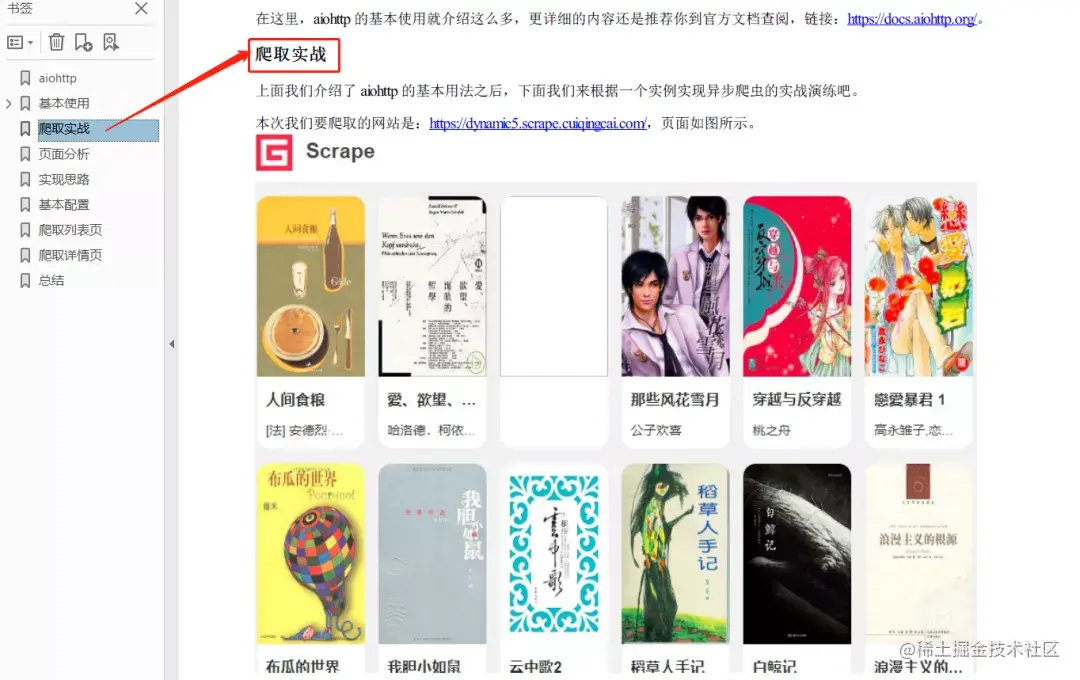Open the docs.aiohttp.org link

click(x=911, y=19)
